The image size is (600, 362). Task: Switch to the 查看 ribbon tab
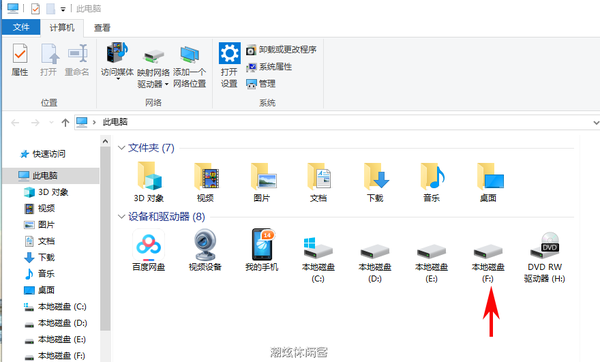coord(102,28)
